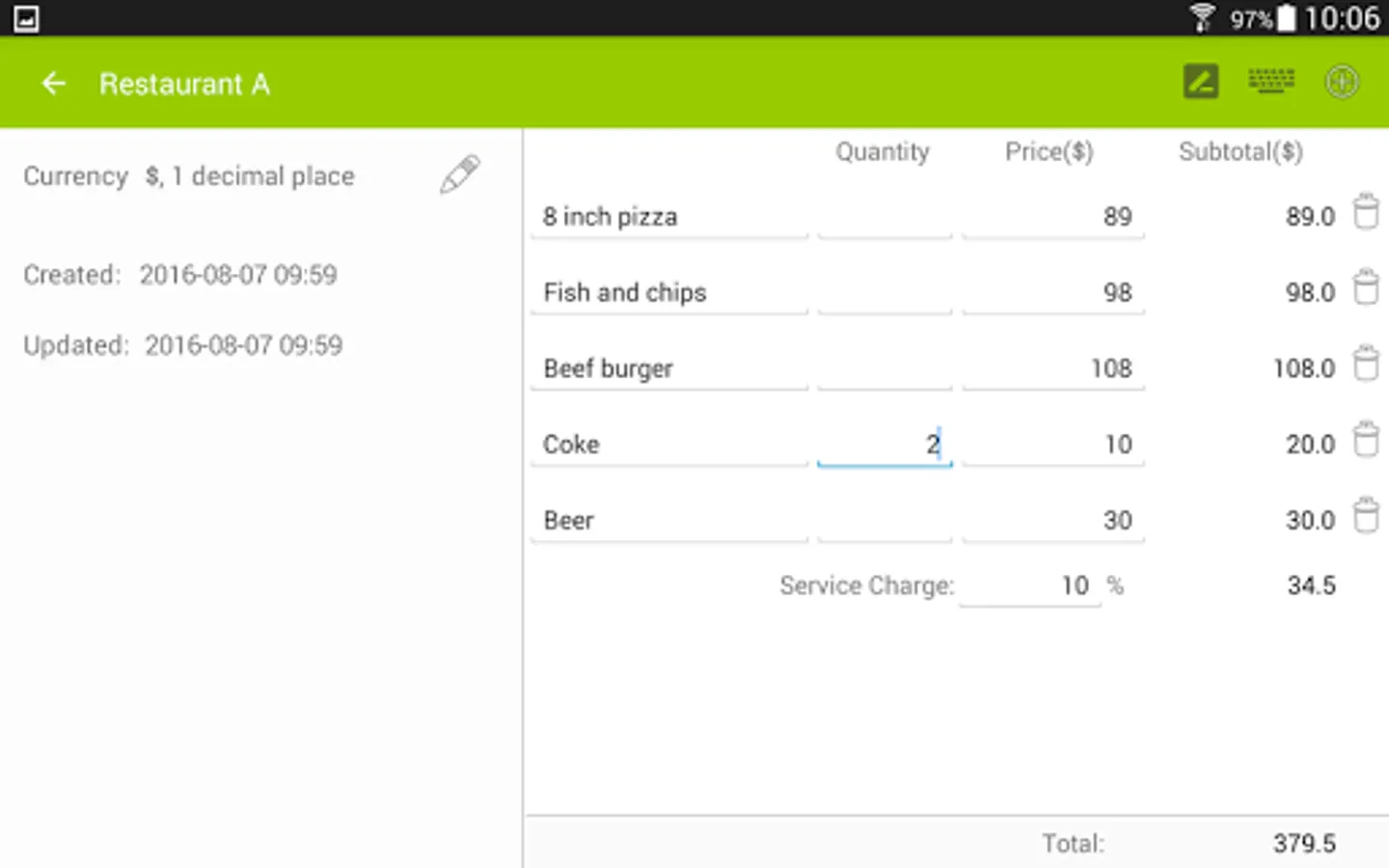Edit the Service Charge percentage field
1389x868 pixels.
[x=1030, y=585]
